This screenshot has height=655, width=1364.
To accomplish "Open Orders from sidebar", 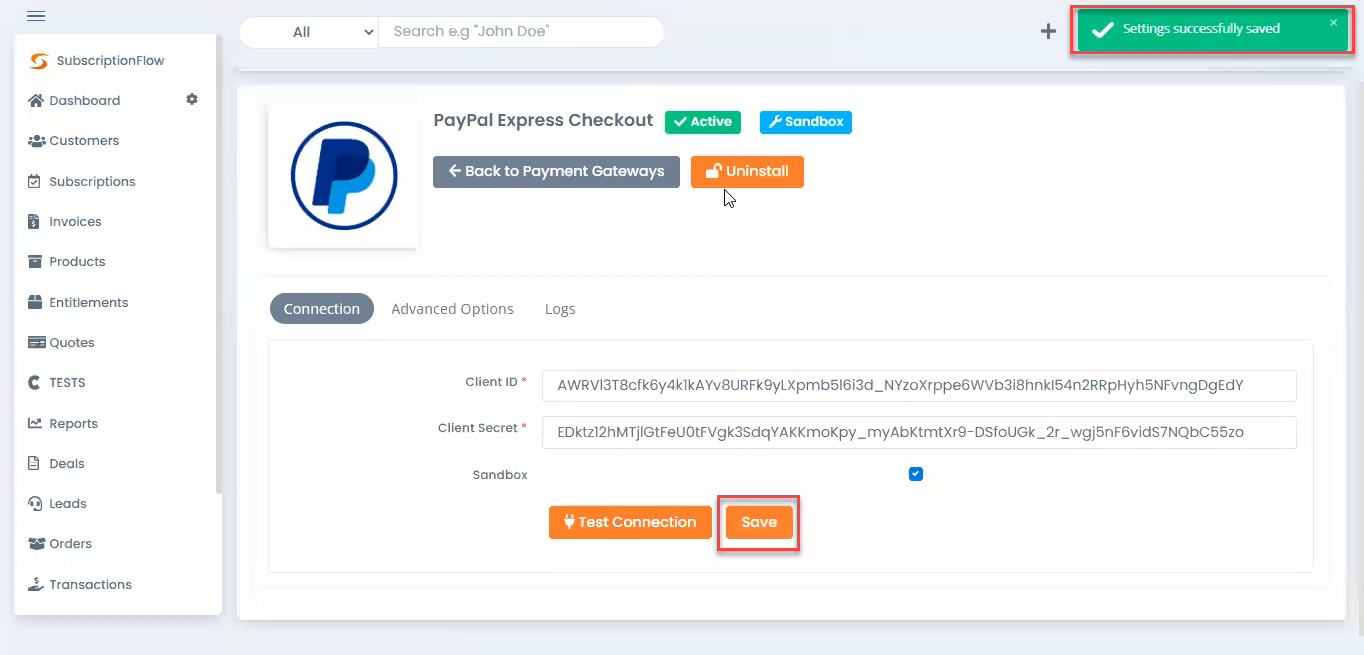I will coord(71,543).
